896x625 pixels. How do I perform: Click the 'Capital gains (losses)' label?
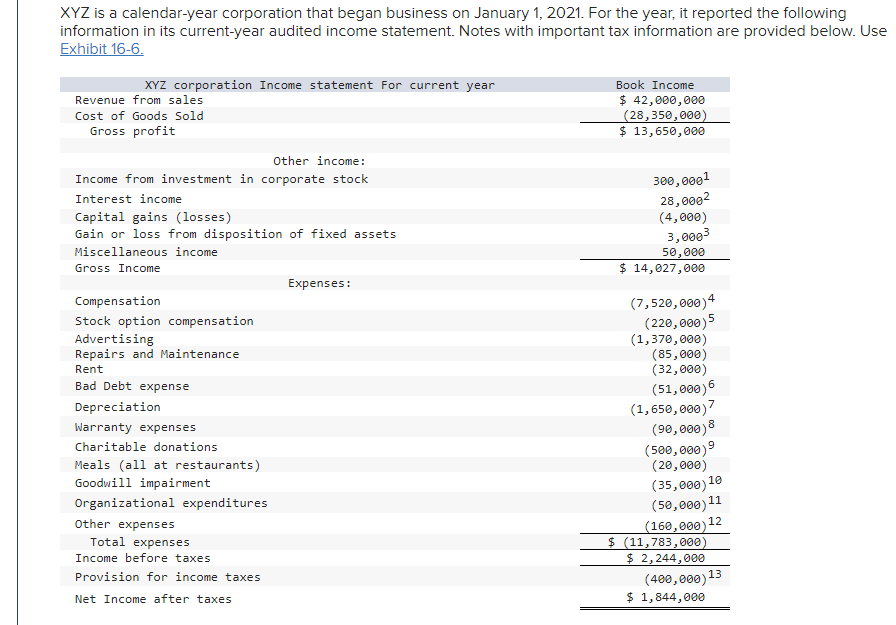click(153, 217)
